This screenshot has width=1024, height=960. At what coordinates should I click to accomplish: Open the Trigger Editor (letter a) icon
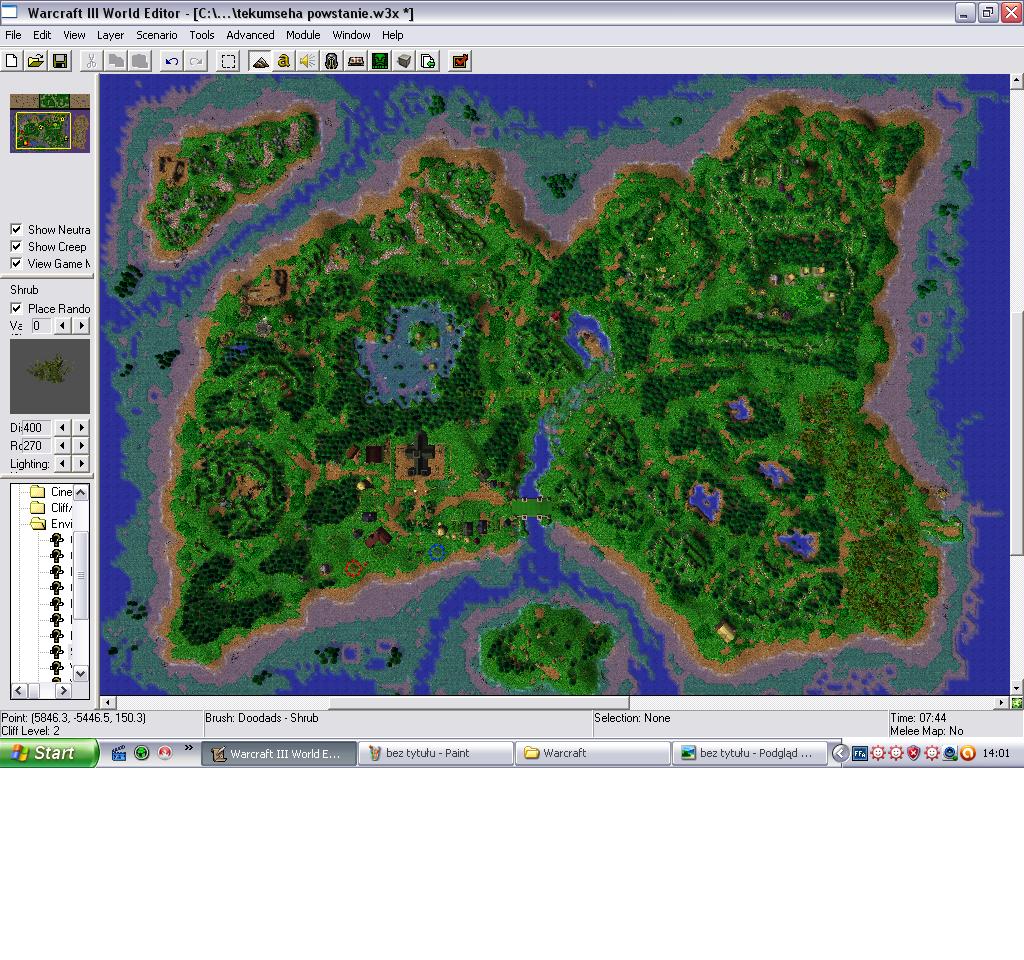pos(283,61)
